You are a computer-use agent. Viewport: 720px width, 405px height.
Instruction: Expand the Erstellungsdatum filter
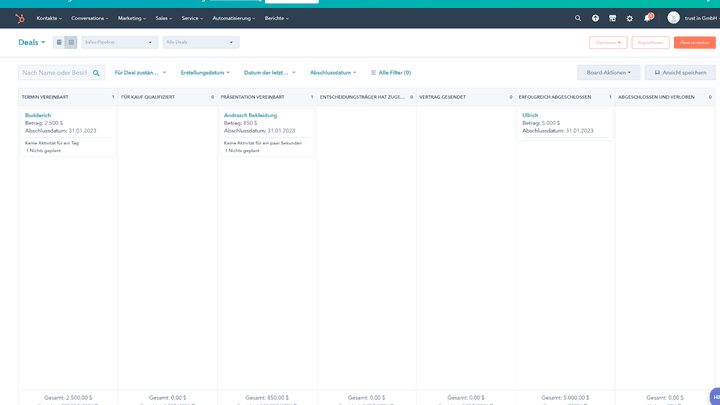coord(205,73)
